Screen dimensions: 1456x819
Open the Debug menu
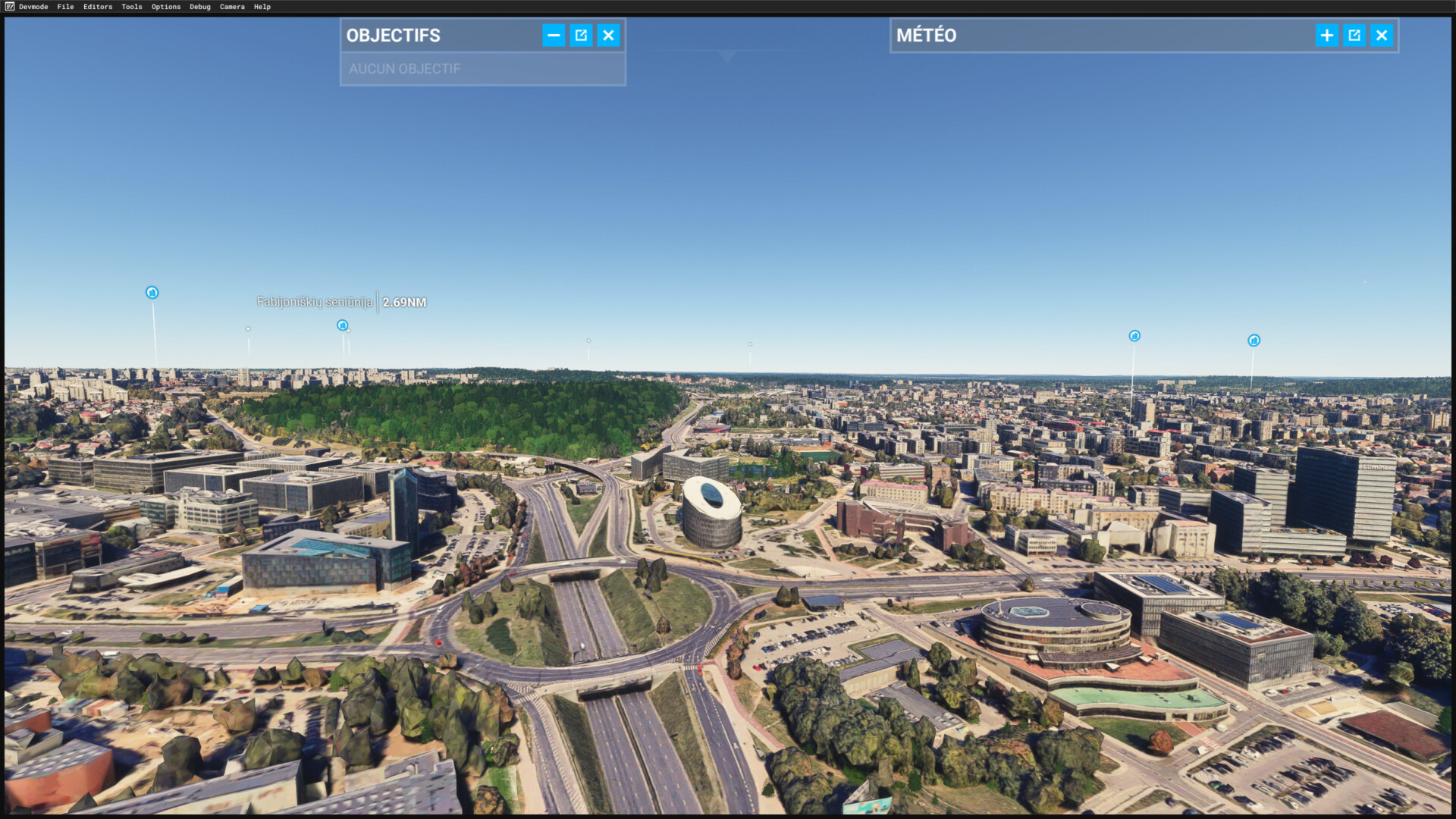point(200,7)
